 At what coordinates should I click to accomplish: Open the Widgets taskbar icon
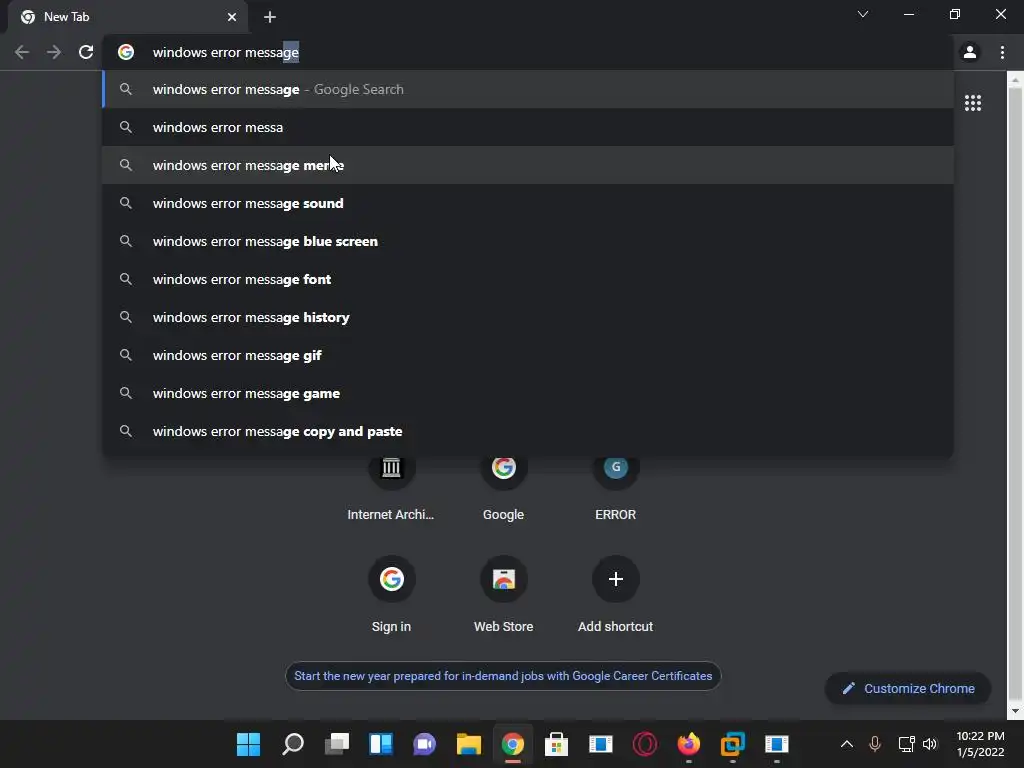[x=381, y=744]
